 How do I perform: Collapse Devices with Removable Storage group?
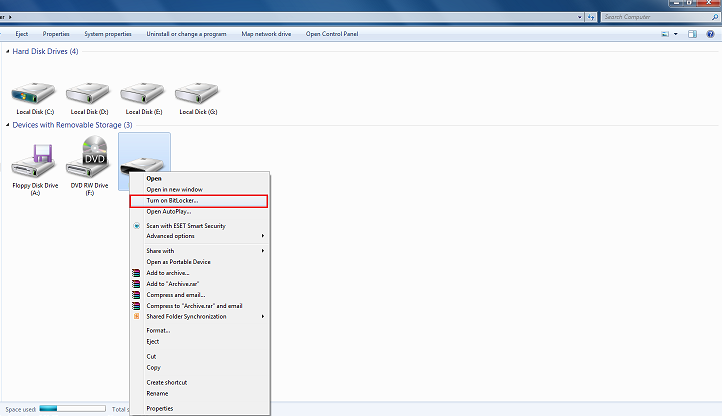point(7,125)
